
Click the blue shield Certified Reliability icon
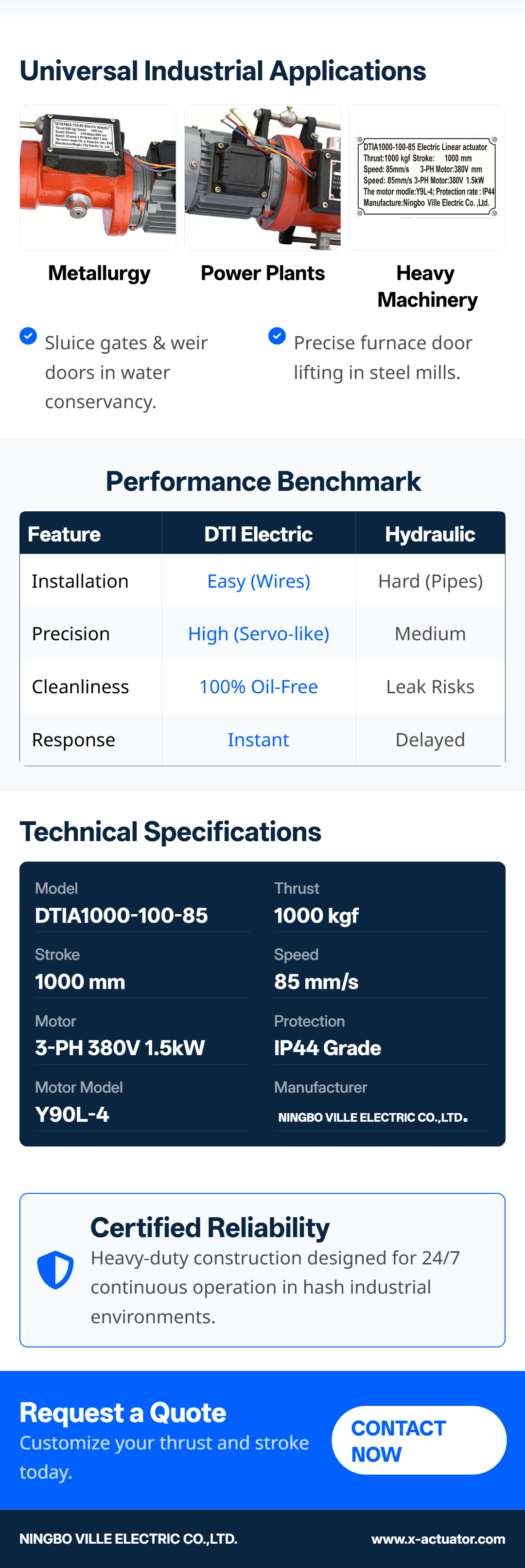(x=55, y=1270)
